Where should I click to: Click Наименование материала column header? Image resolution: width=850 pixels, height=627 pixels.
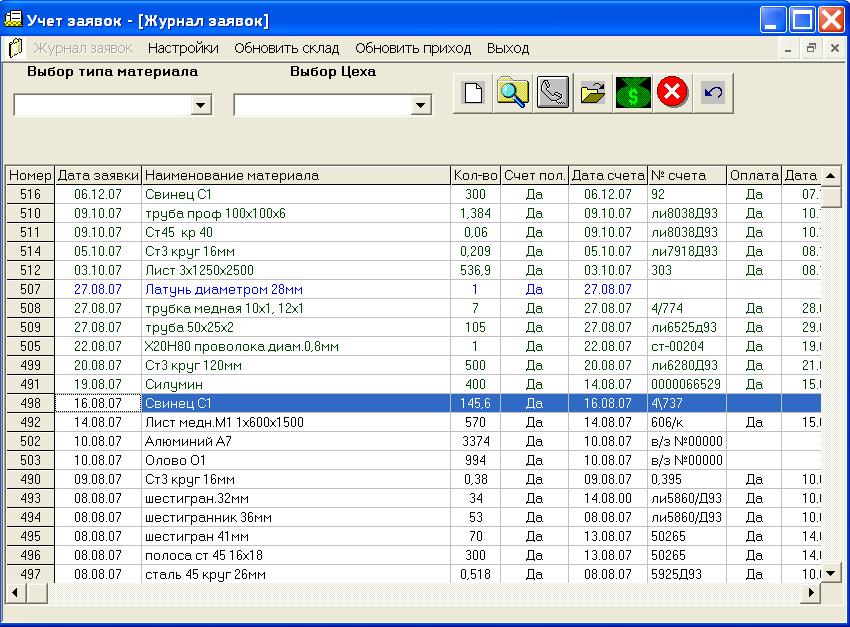point(296,176)
